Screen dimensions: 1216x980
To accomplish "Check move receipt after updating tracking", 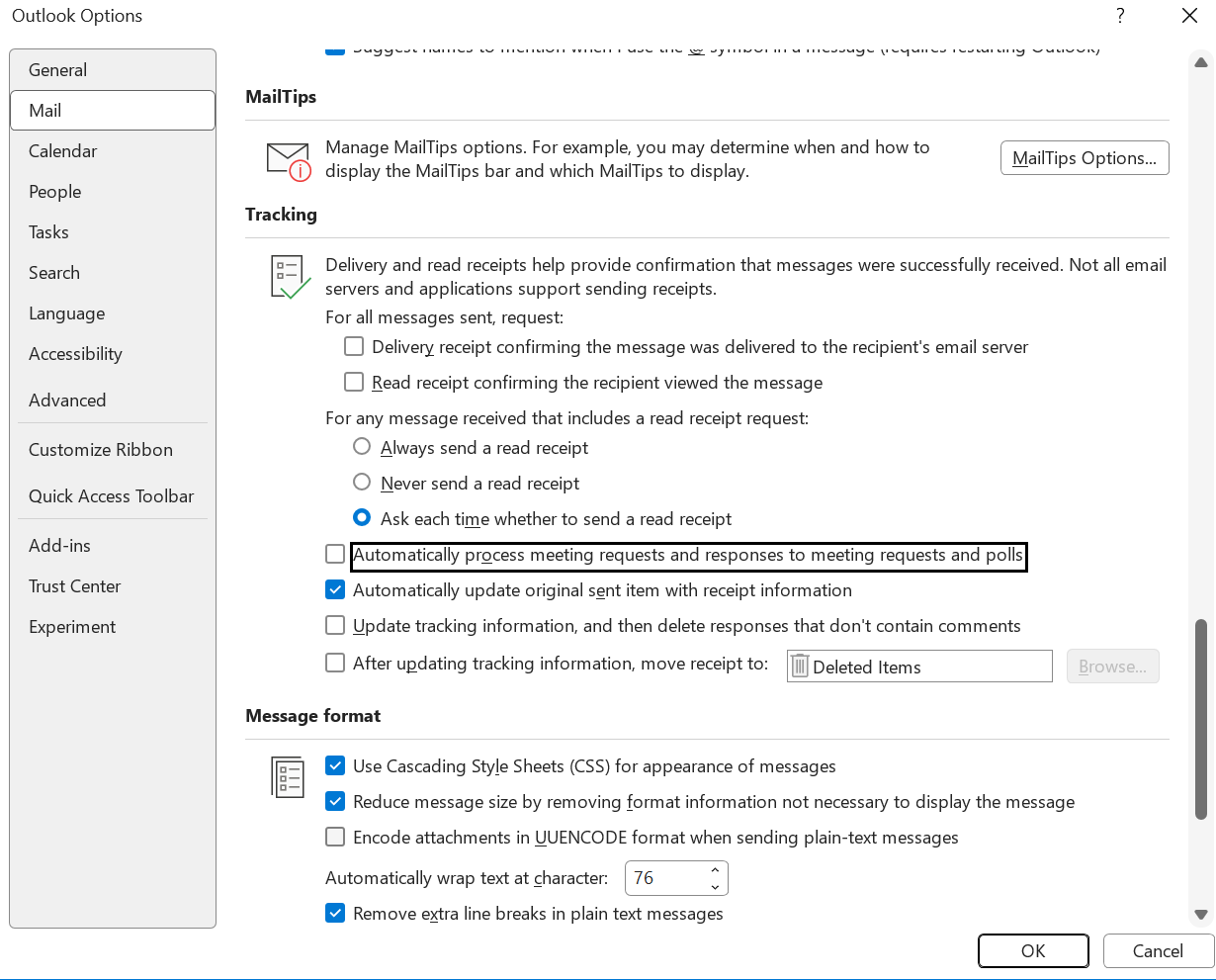I will pyautogui.click(x=335, y=663).
